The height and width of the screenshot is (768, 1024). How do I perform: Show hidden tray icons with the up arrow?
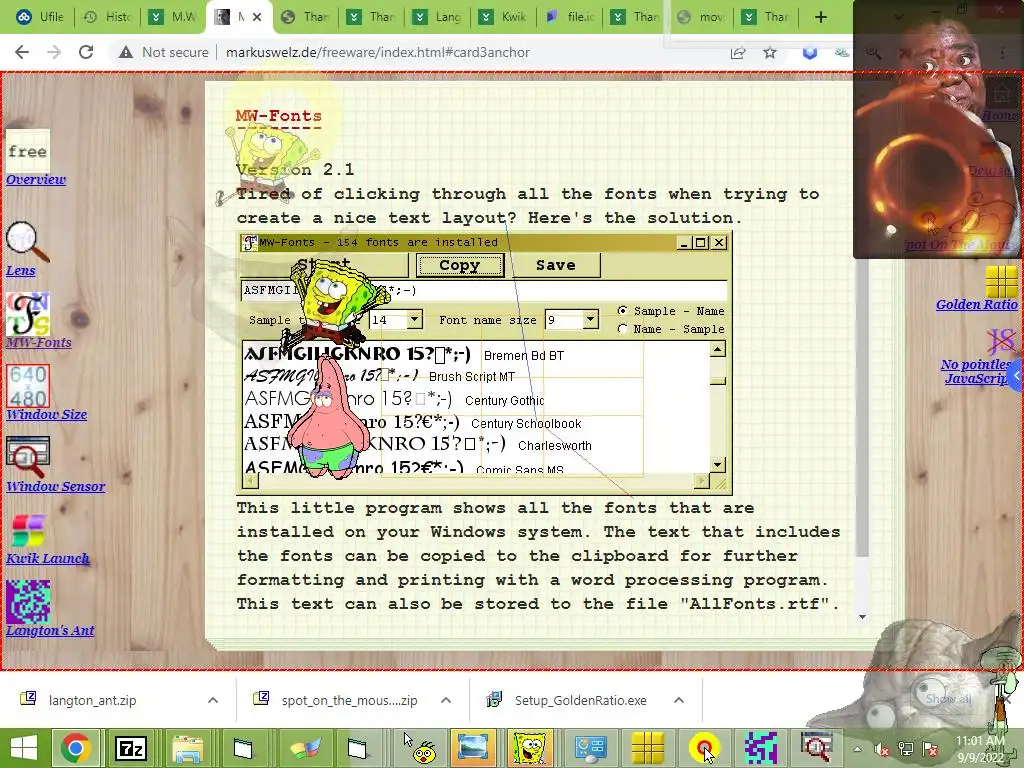point(857,750)
